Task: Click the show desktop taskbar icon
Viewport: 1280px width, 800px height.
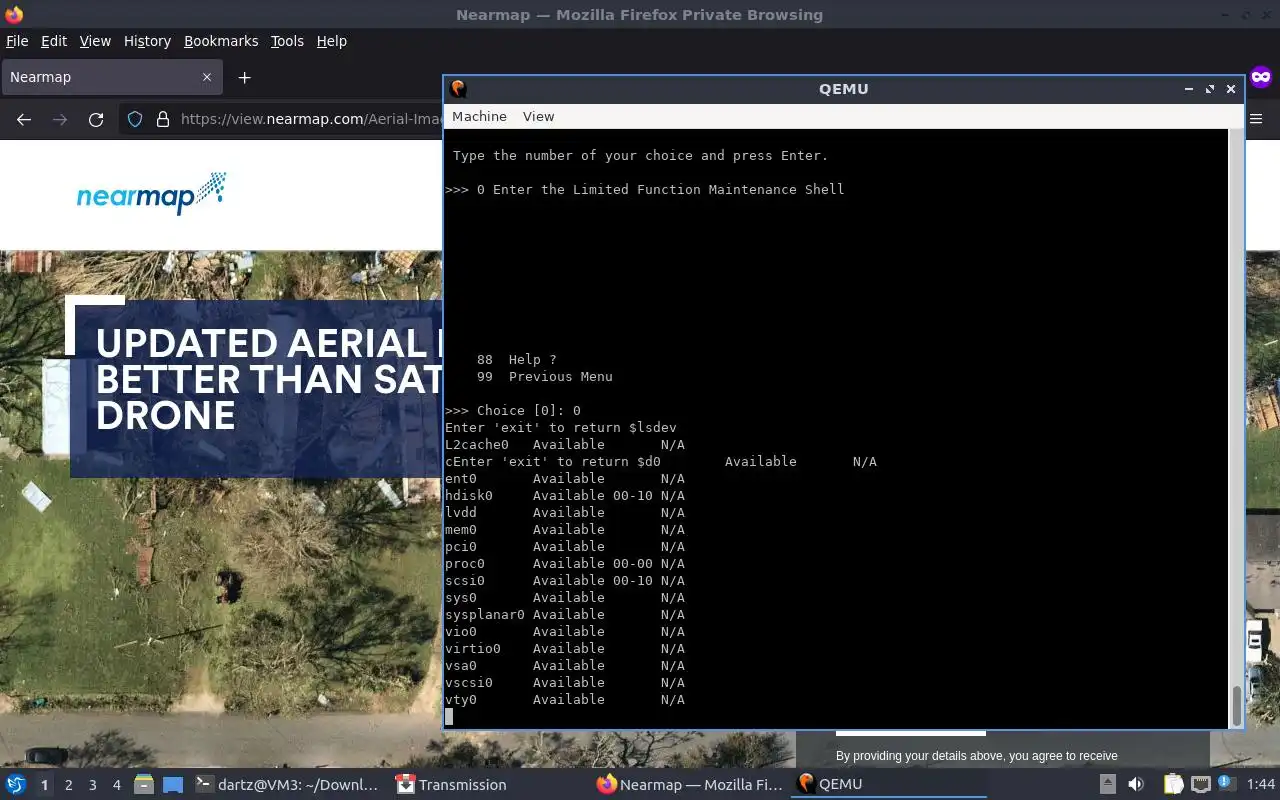Action: click(172, 784)
